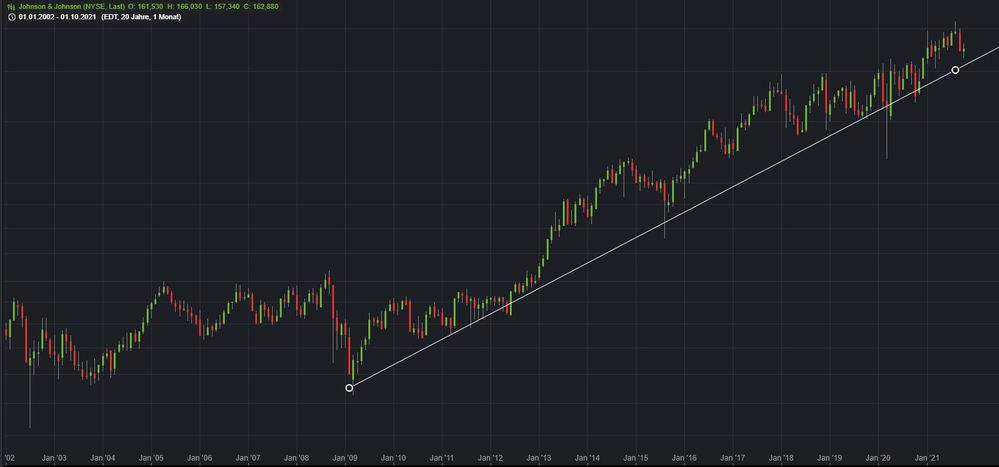Click the Jan '11 label on time axis
999x467 pixels.
coord(442,458)
